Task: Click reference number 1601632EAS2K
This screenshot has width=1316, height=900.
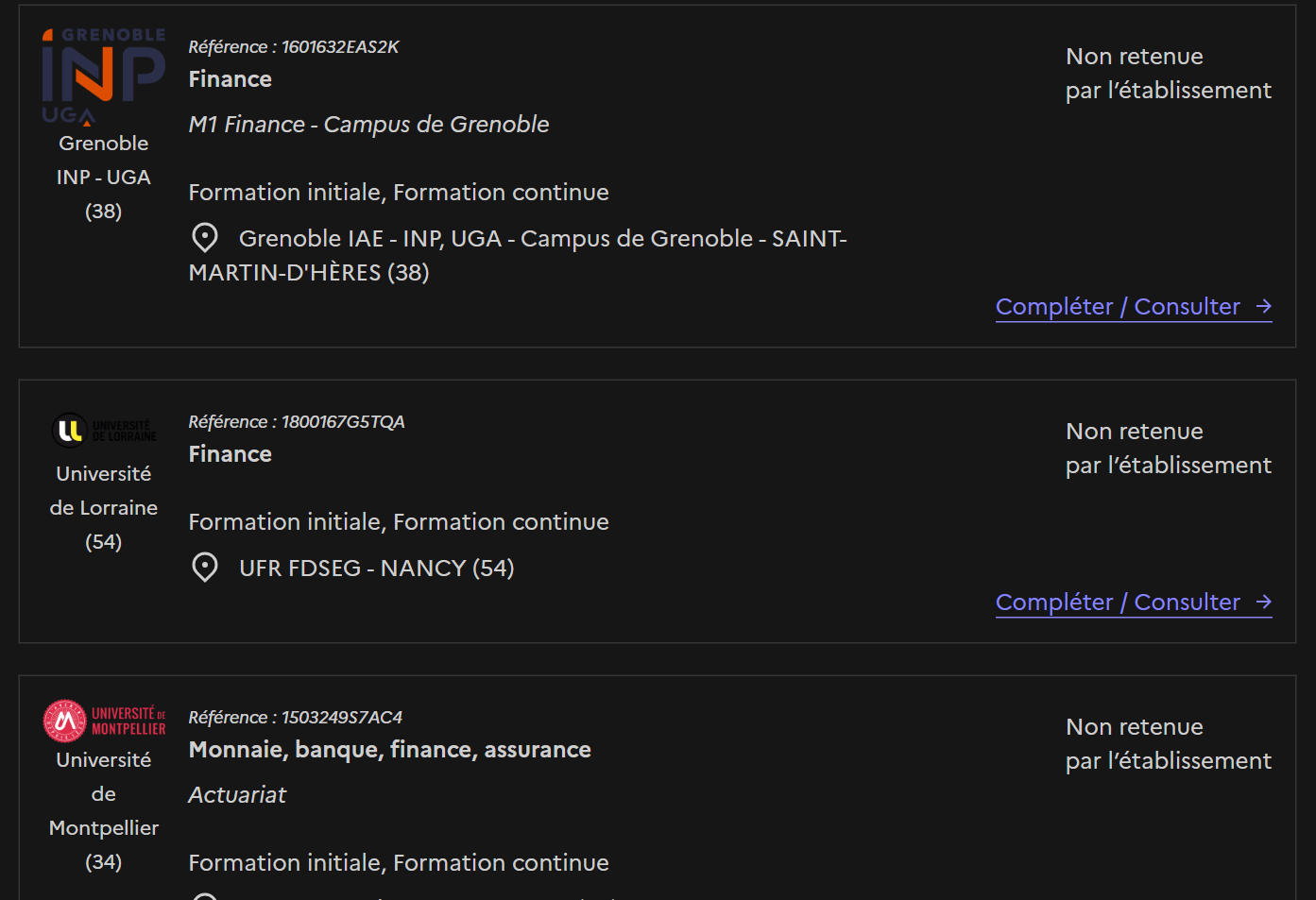Action: pos(340,47)
